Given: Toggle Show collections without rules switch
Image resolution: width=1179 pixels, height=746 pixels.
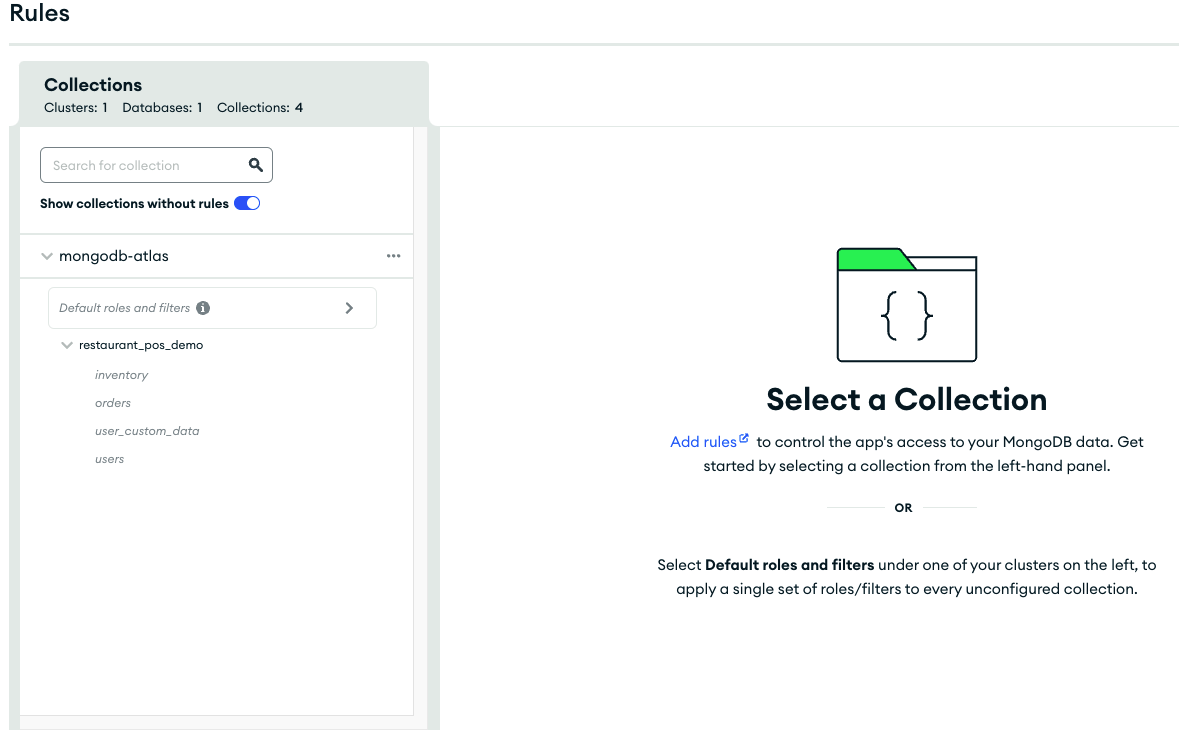Looking at the screenshot, I should tap(247, 203).
